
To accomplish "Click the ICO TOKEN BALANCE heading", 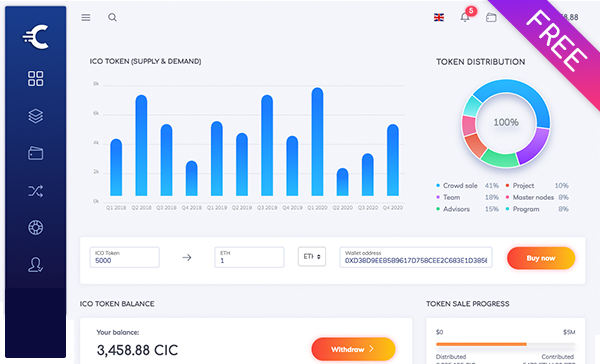I will tap(117, 304).
